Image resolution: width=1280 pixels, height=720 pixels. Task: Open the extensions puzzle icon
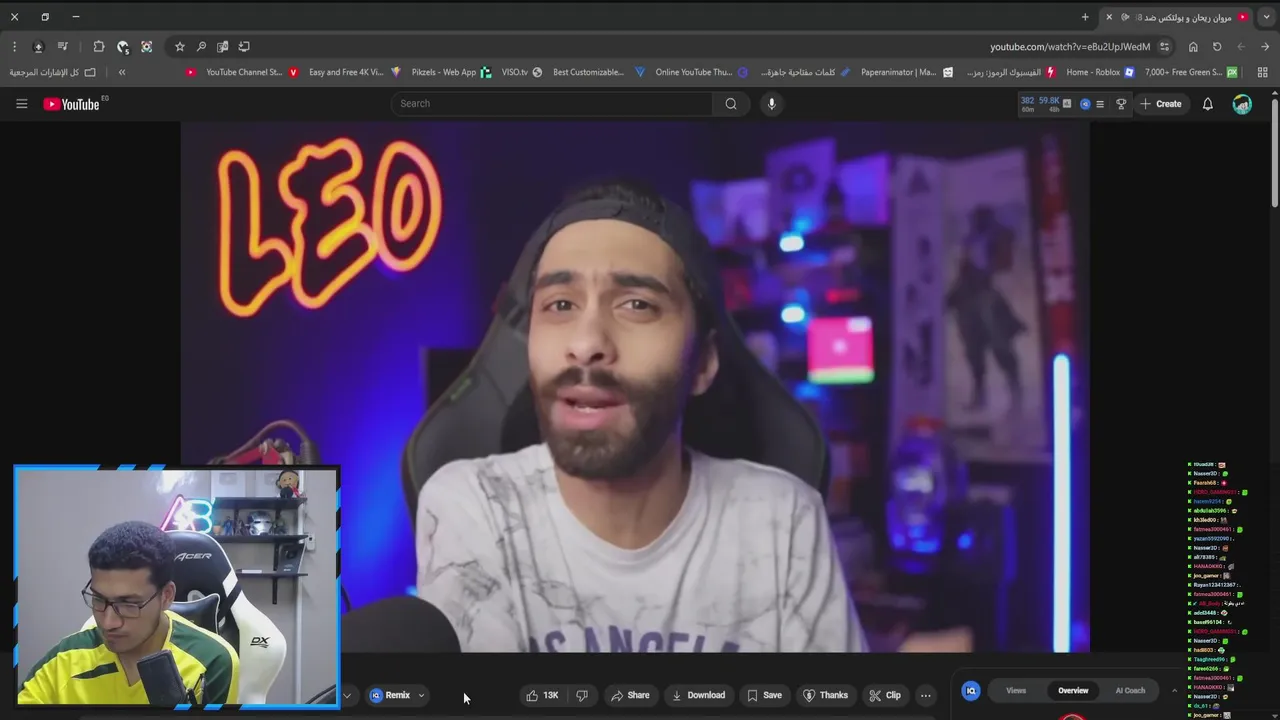[98, 47]
